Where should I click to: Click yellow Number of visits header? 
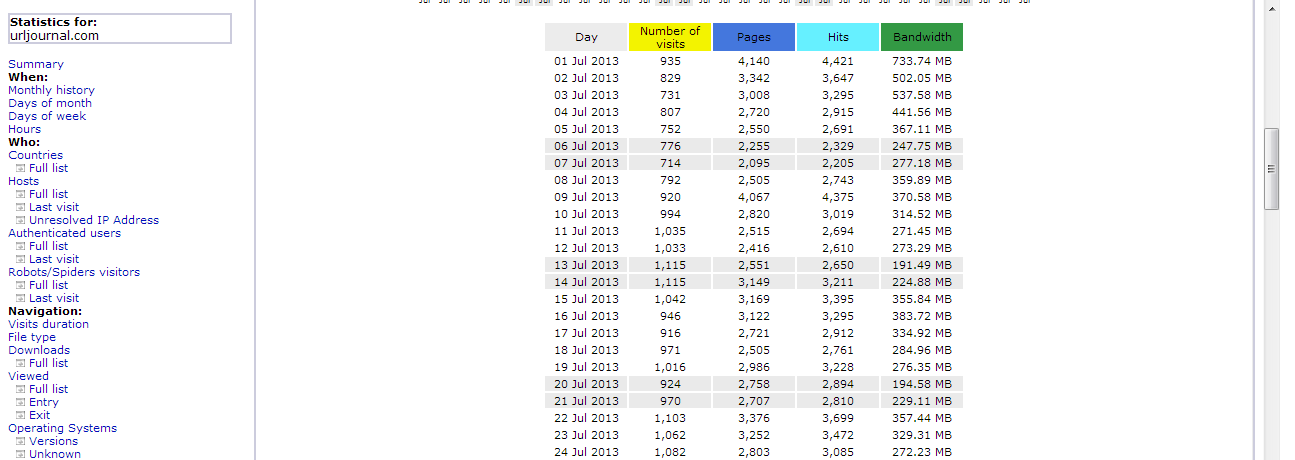click(x=670, y=37)
